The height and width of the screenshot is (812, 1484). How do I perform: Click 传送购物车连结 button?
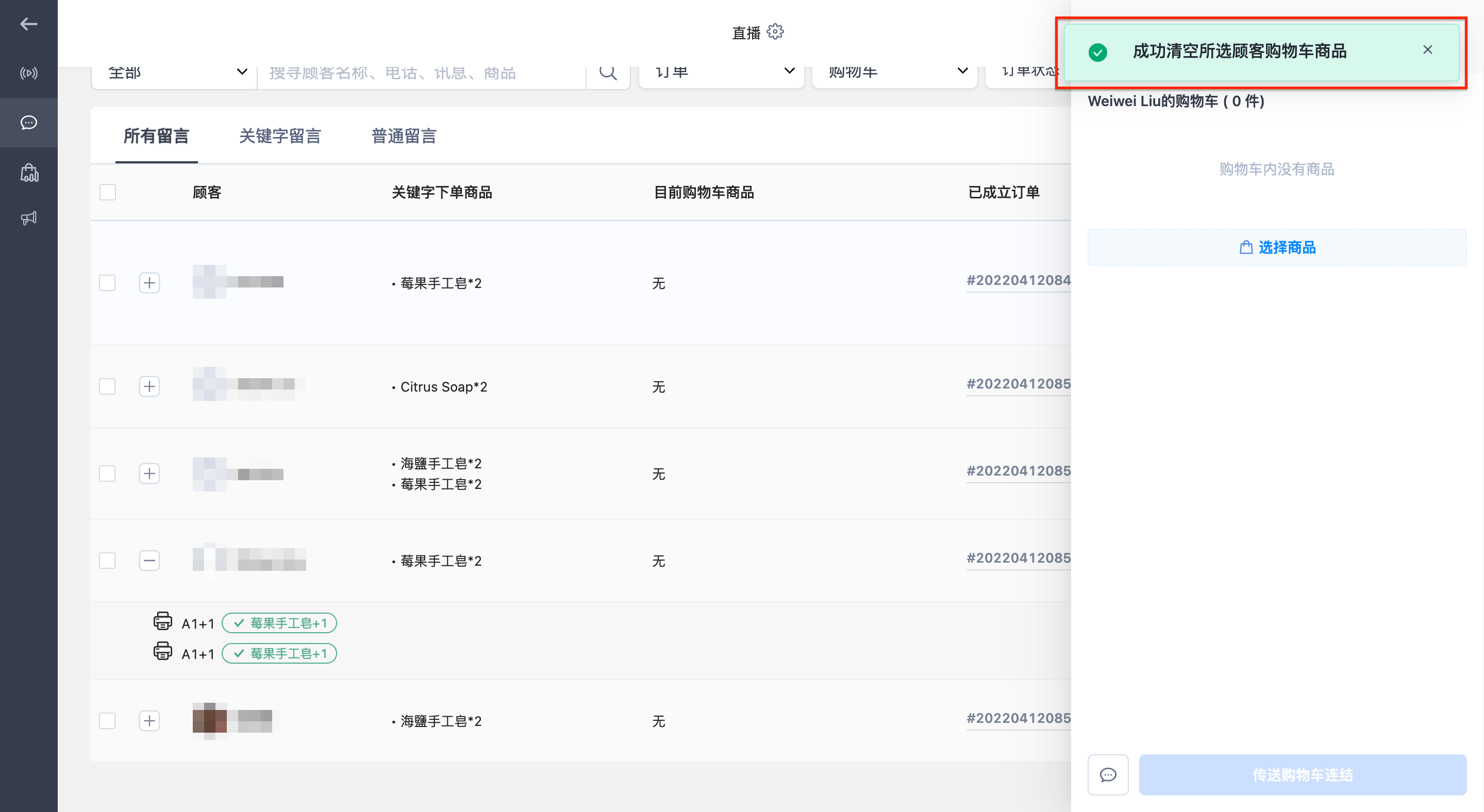click(1302, 774)
